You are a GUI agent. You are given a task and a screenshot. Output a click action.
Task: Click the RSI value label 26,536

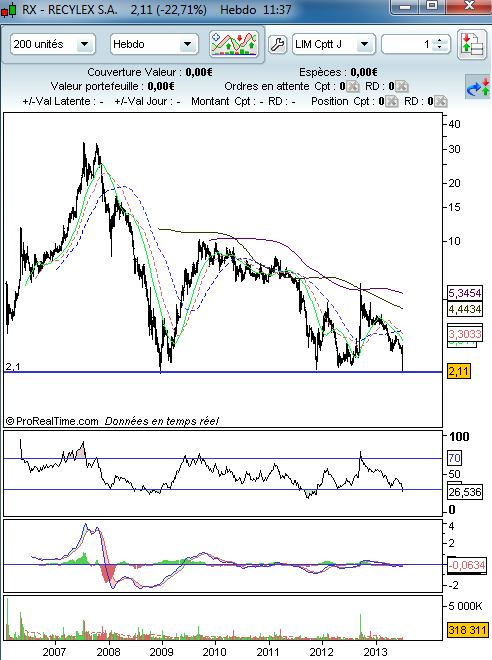tap(465, 492)
